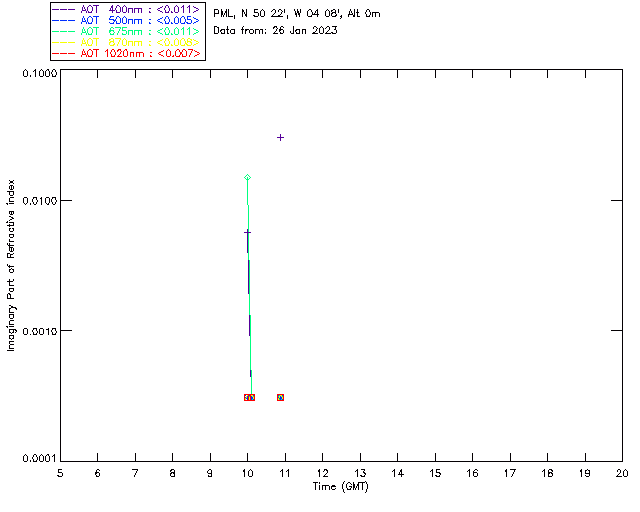
Task: Click the x-axis label 15
Action: (435, 473)
